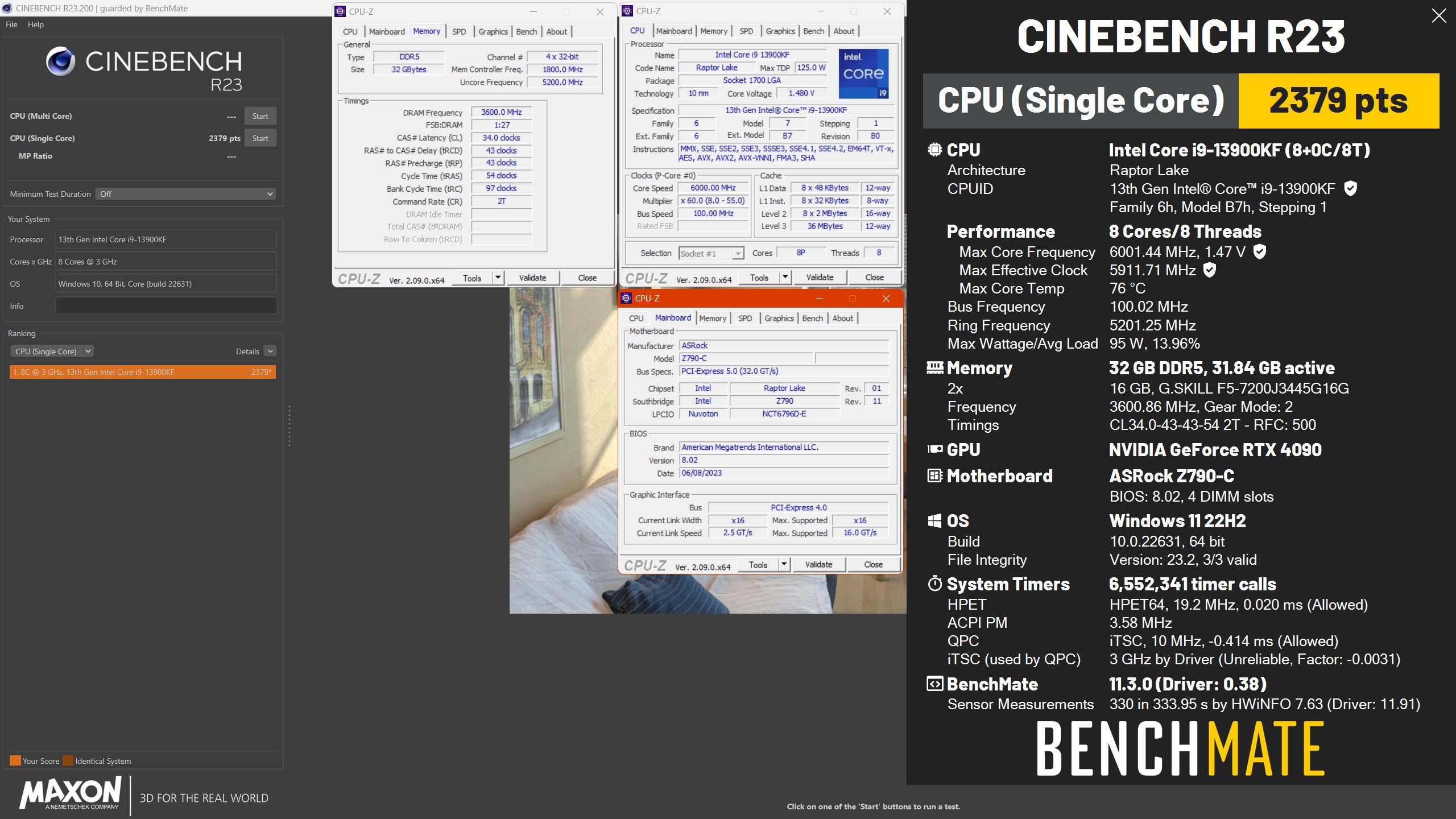
Task: Click the 2379 pts yellow score box
Action: click(1338, 101)
